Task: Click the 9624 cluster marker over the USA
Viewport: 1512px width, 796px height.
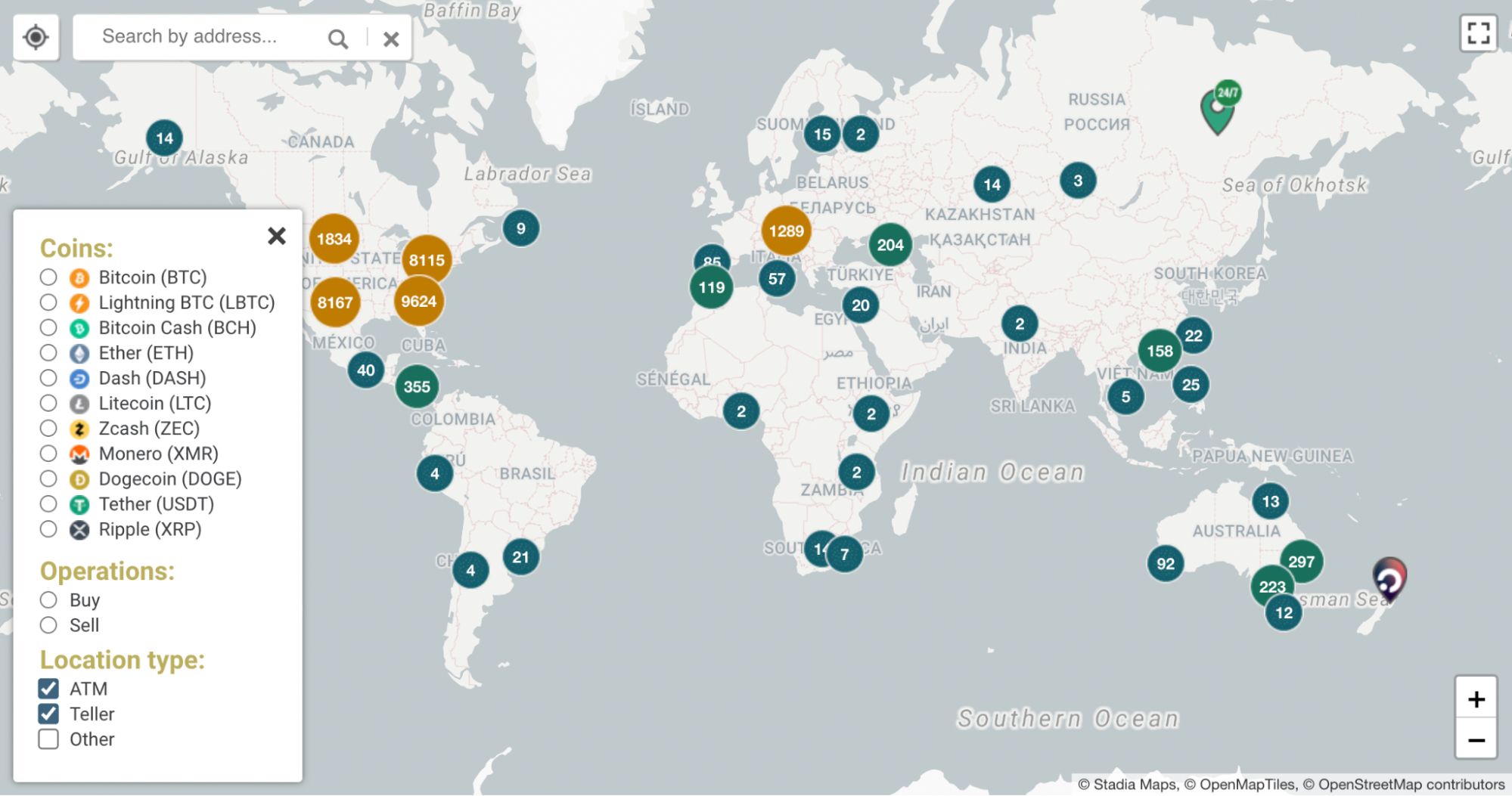Action: pyautogui.click(x=421, y=301)
